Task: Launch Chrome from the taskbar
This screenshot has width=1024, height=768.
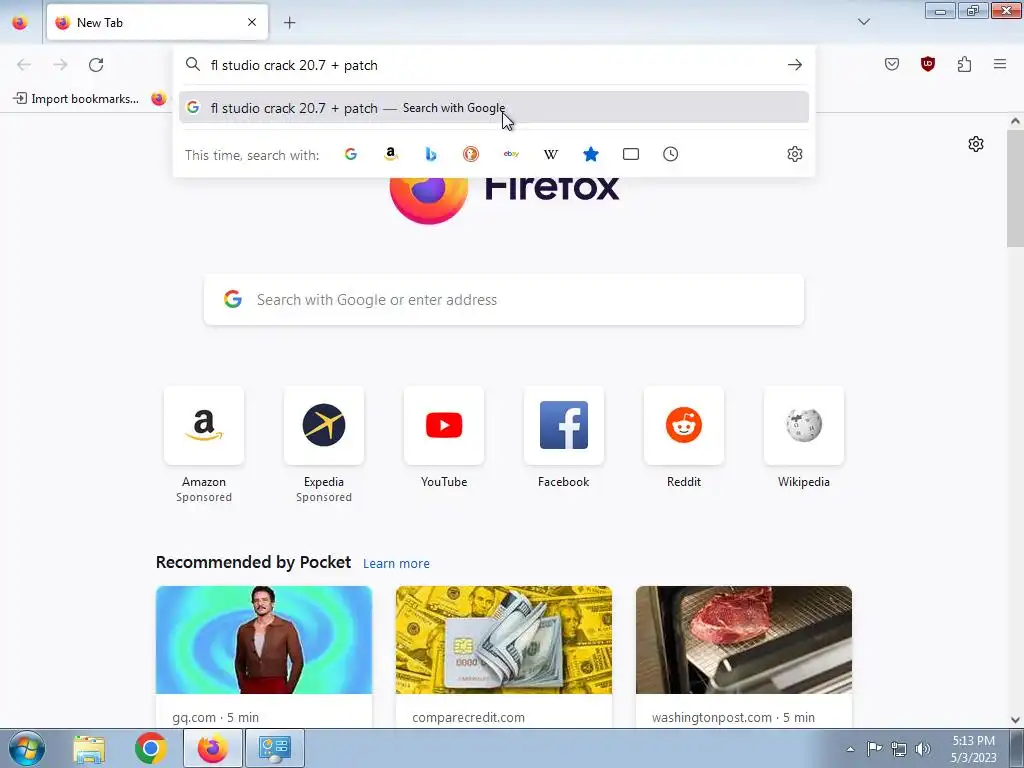Action: 151,748
